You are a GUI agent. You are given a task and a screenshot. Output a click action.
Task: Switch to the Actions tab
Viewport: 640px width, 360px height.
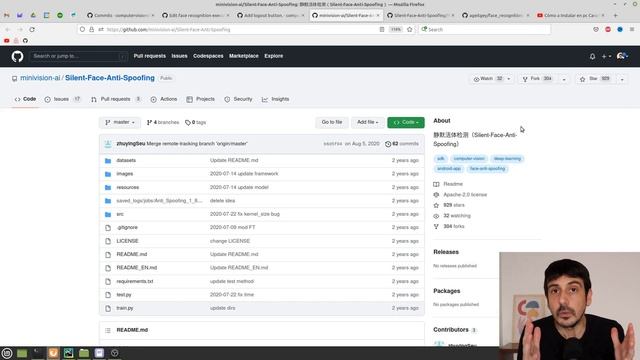point(164,99)
